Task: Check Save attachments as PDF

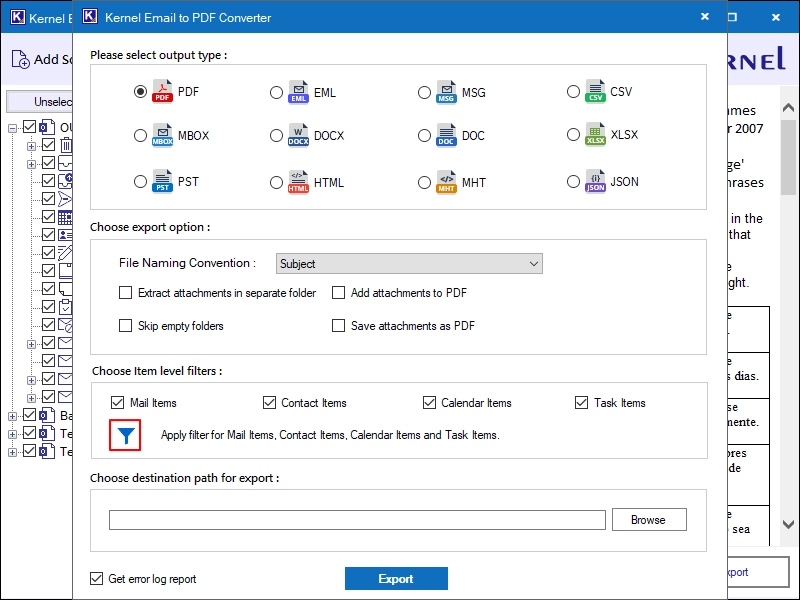Action: coord(338,326)
